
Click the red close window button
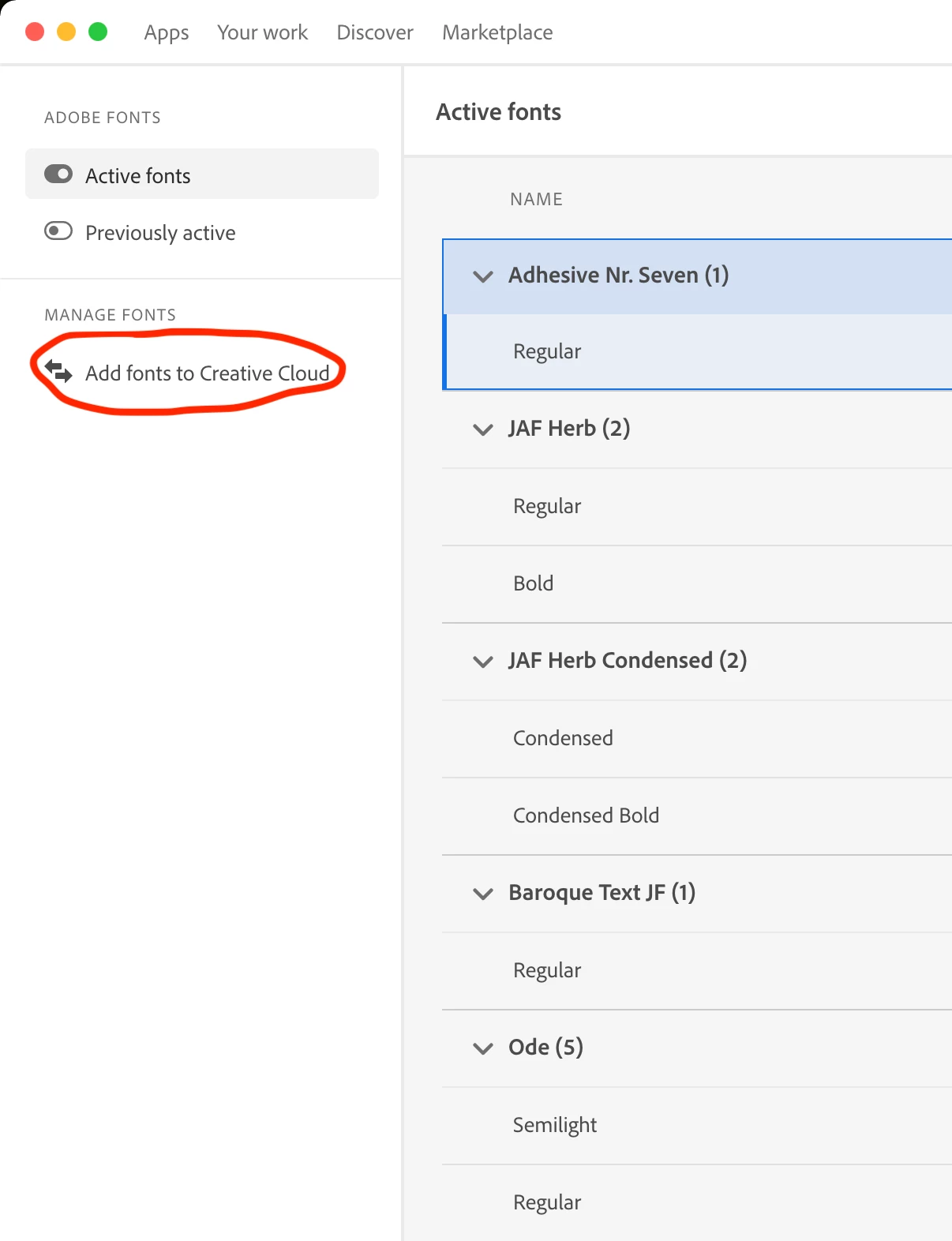coord(35,32)
